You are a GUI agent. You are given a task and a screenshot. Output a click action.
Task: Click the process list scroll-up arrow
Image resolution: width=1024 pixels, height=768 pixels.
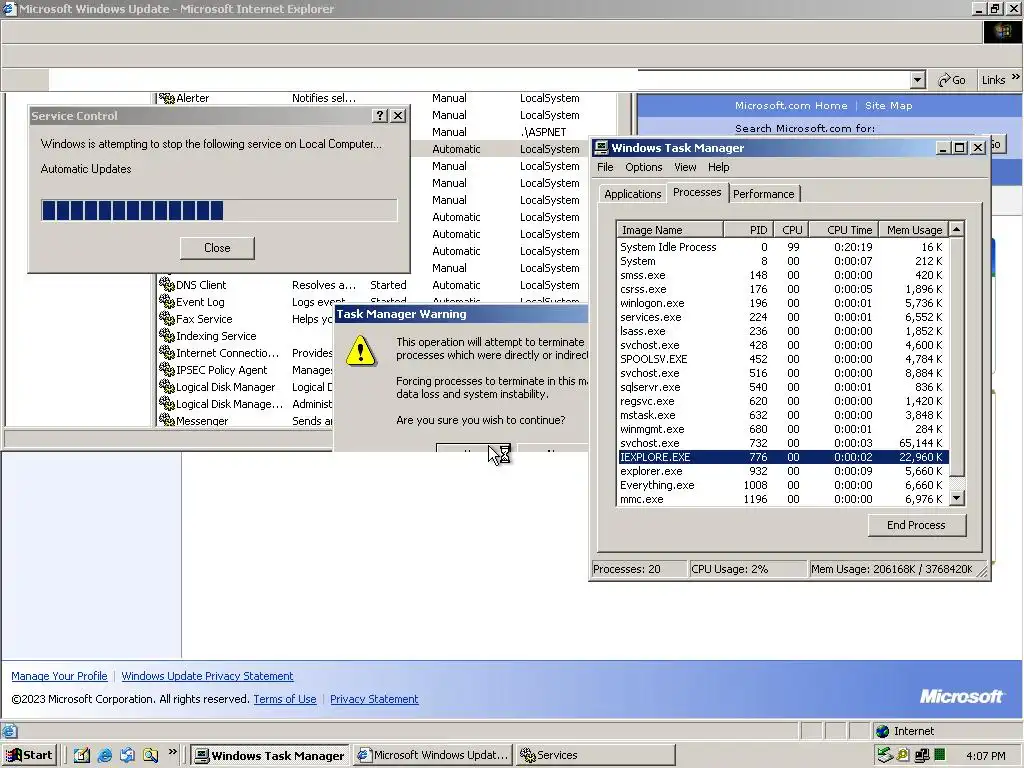click(x=956, y=229)
